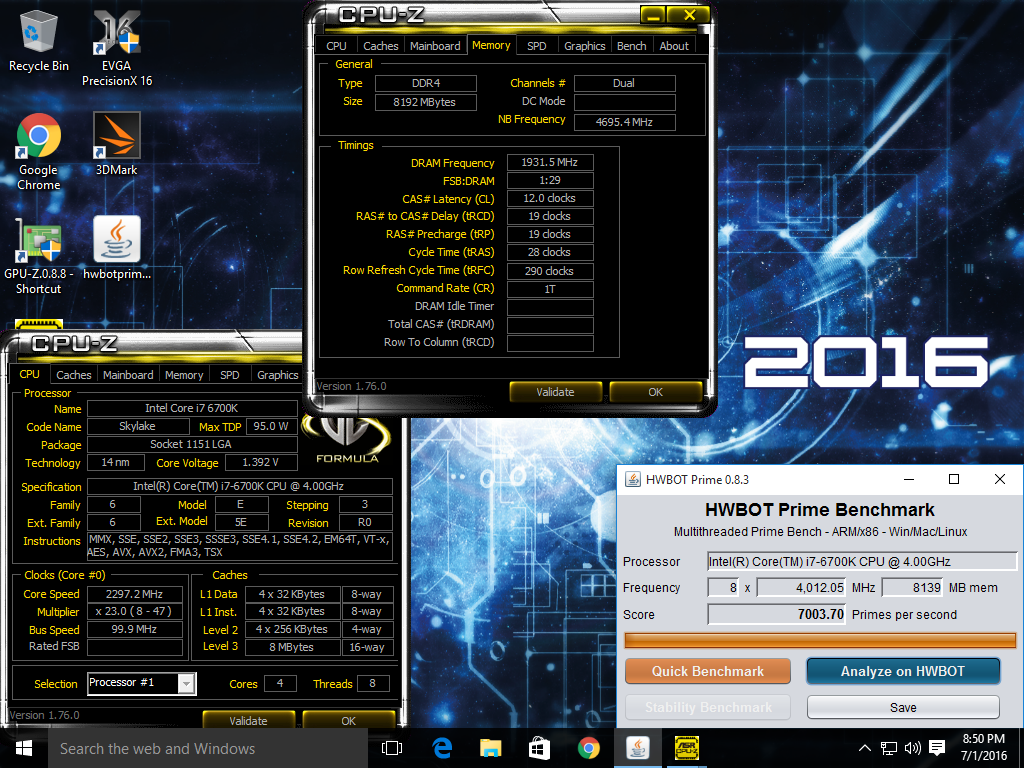Open hwbotprime Java desktop icon
Screen dimensions: 1024x768
(116, 248)
